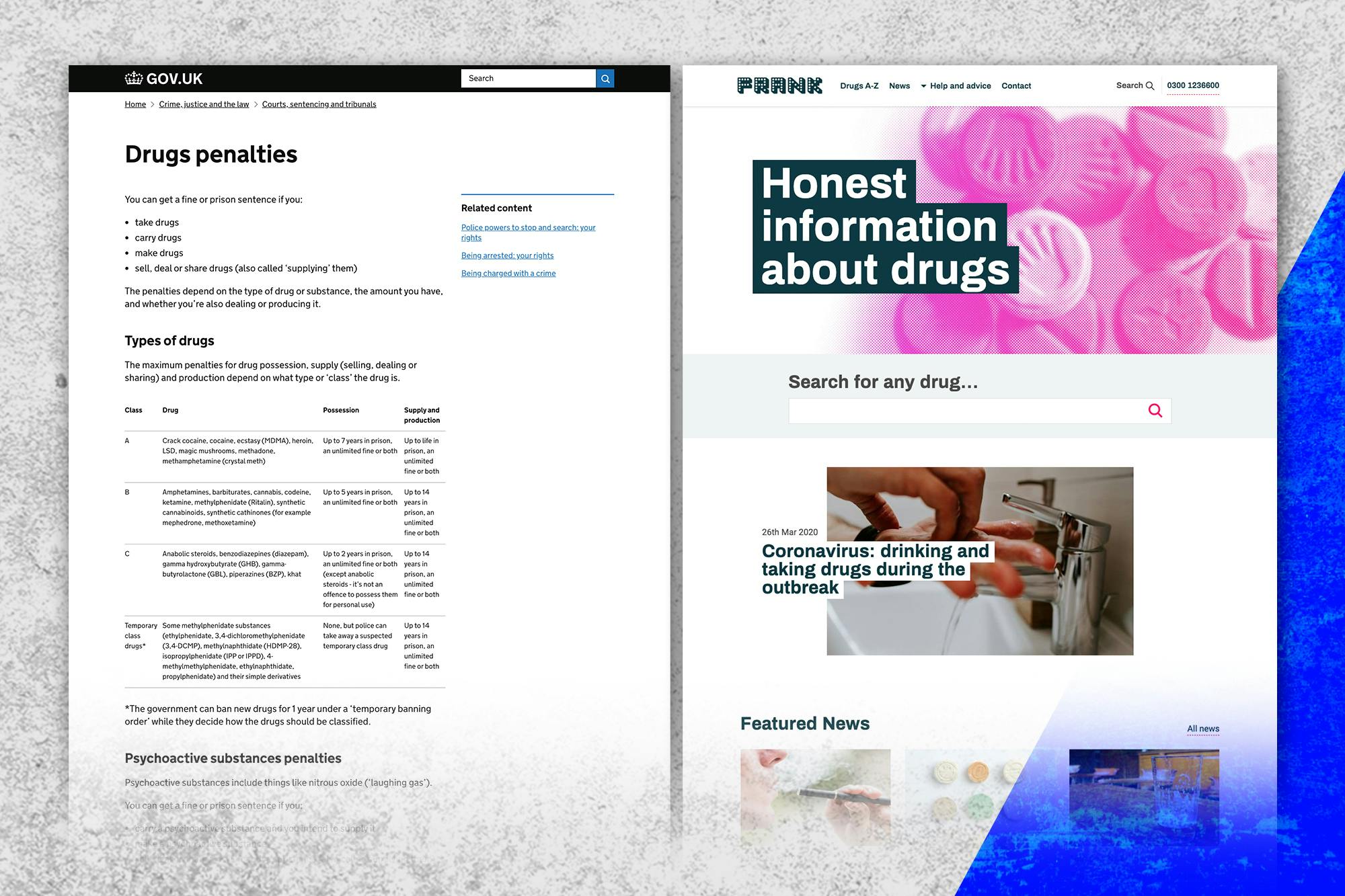The height and width of the screenshot is (896, 1345).
Task: Click the FRANK logo
Action: pyautogui.click(x=779, y=85)
